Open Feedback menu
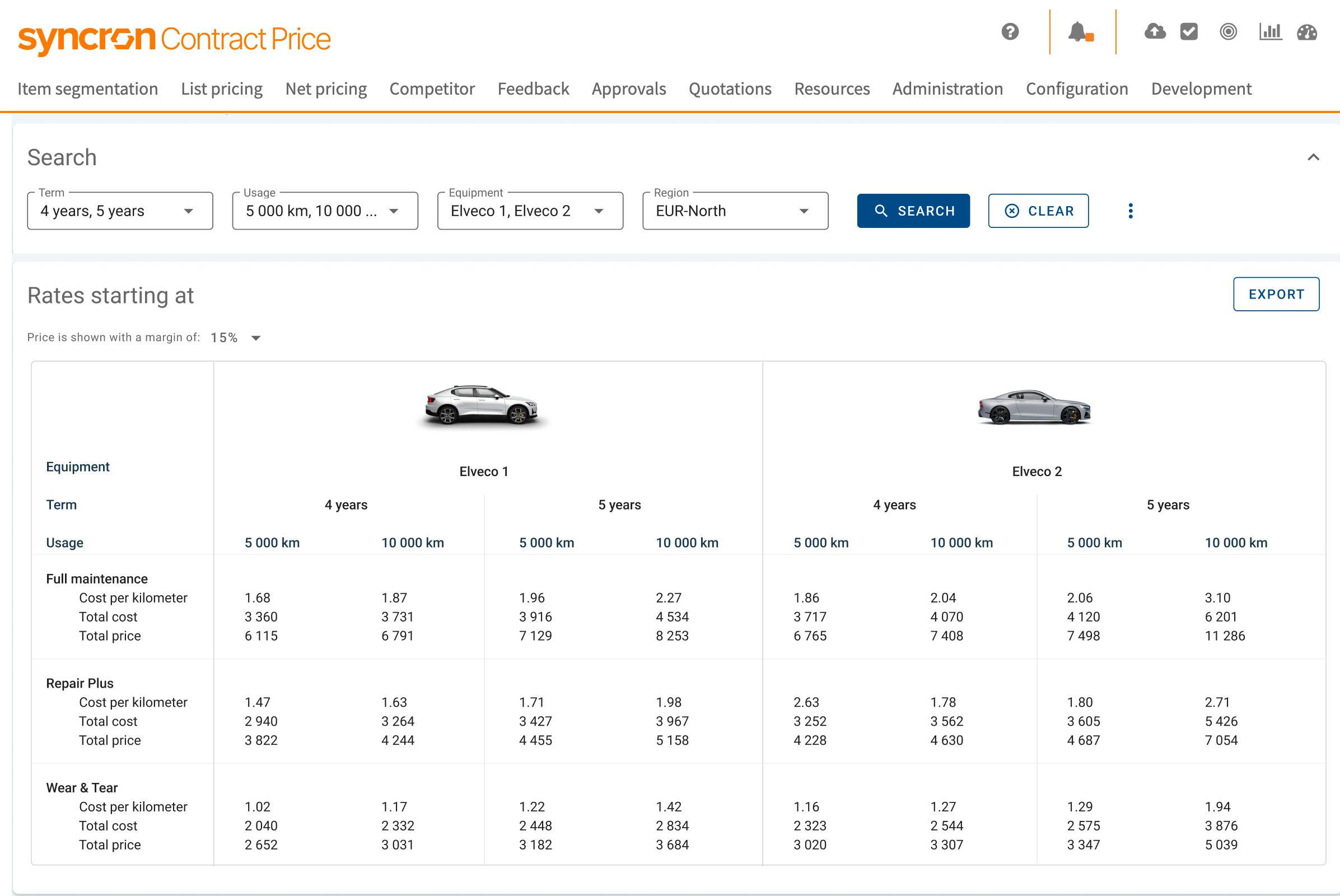The height and width of the screenshot is (896, 1340). click(533, 89)
